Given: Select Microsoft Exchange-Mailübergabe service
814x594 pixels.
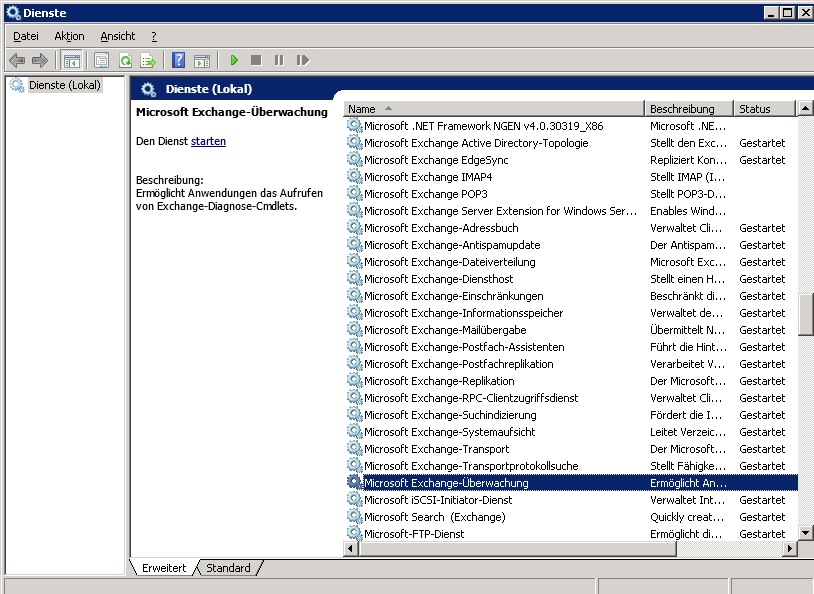Looking at the screenshot, I should (x=445, y=330).
